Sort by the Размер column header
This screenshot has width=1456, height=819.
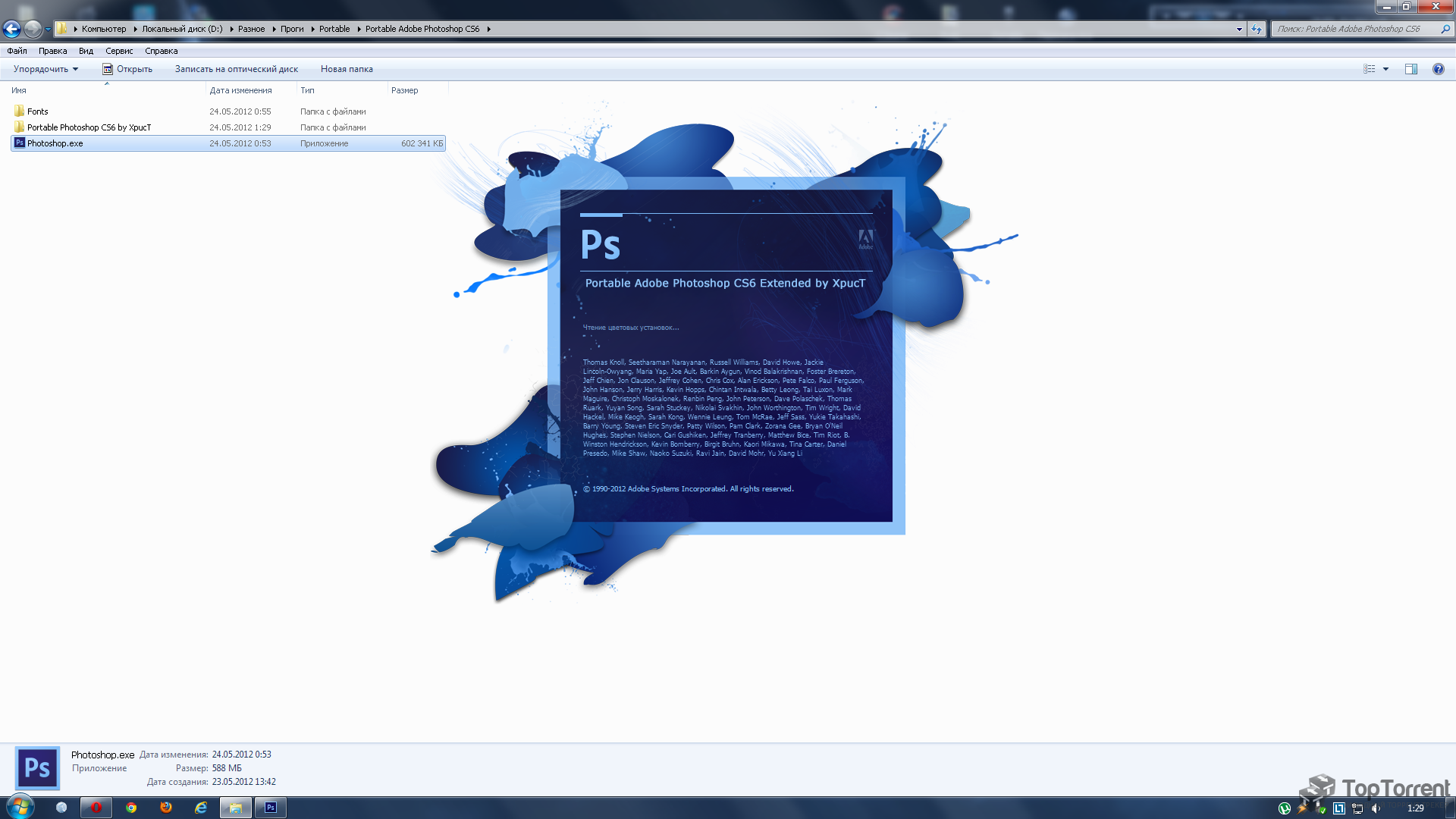coord(418,90)
